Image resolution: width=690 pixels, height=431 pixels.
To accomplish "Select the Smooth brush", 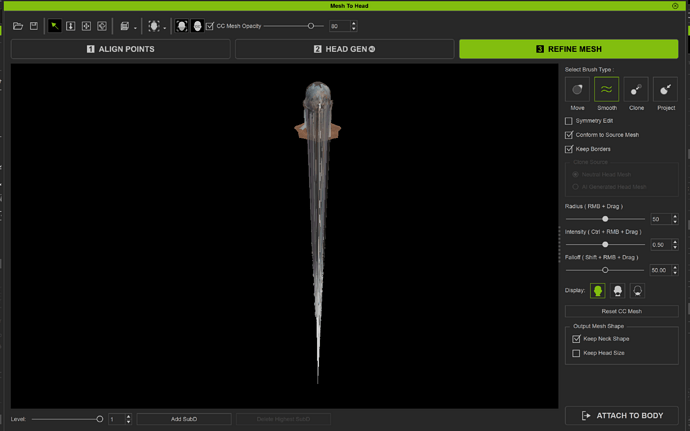I will (x=606, y=89).
